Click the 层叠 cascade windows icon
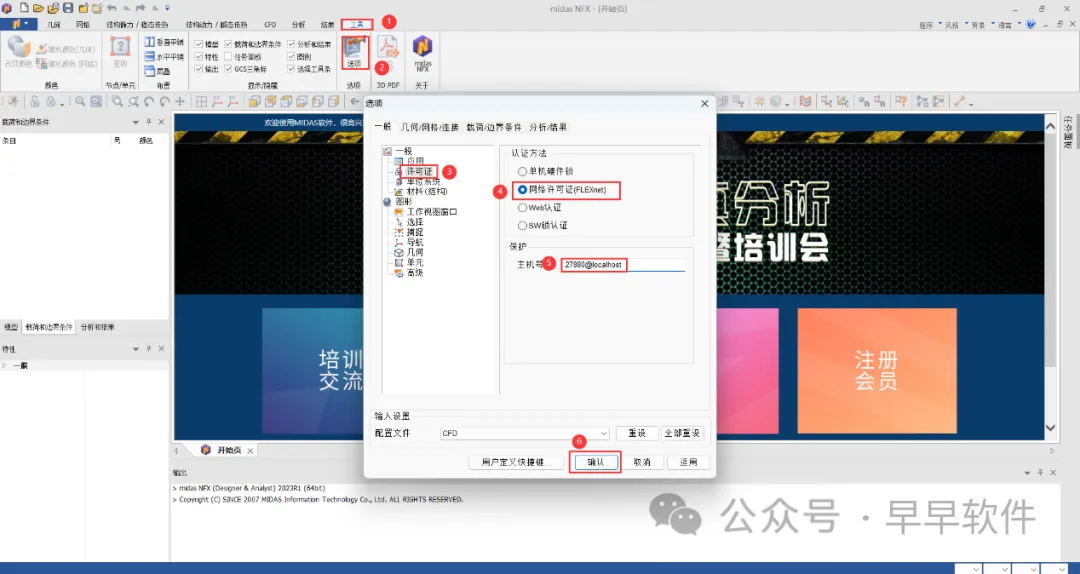Screen dimensions: 1080x574 pyautogui.click(x=149, y=71)
